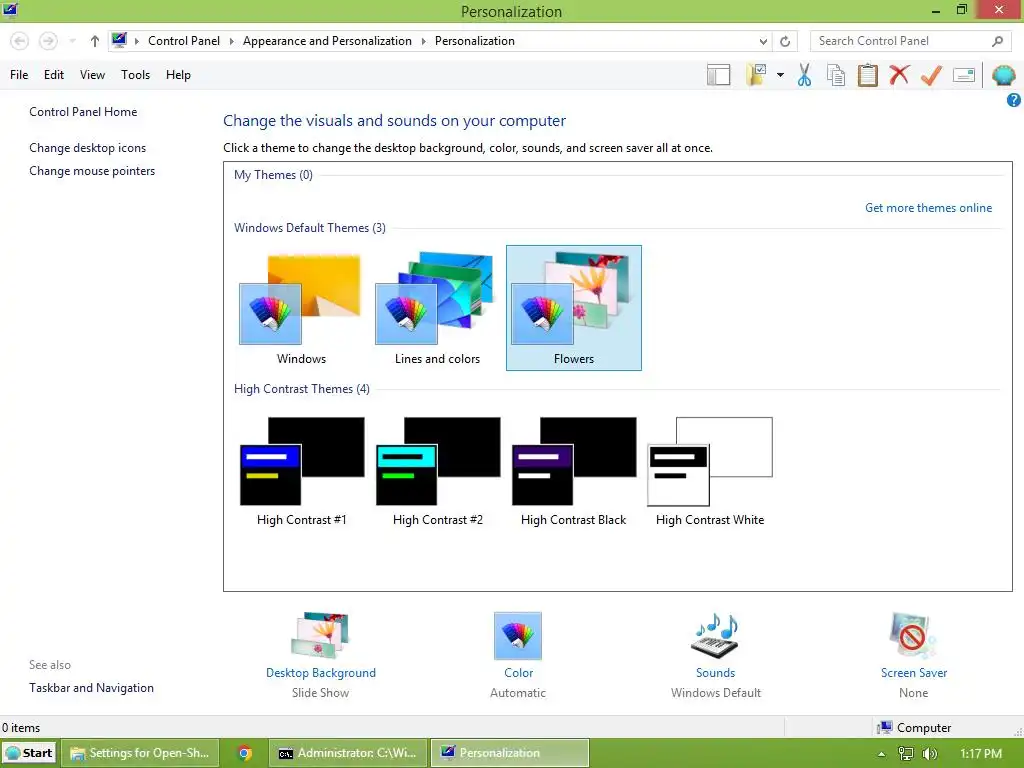
Task: Click the Personalization breadcrumb in the address bar
Action: pos(475,40)
